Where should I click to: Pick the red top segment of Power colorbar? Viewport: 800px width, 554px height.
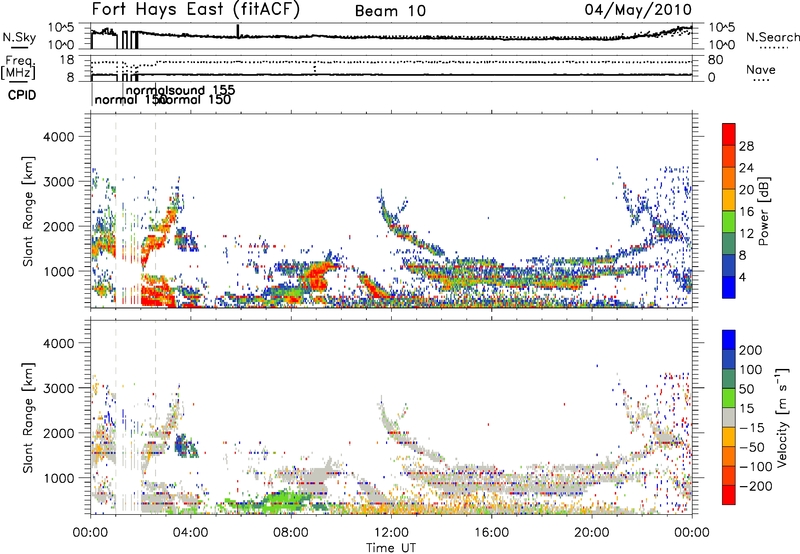click(729, 134)
